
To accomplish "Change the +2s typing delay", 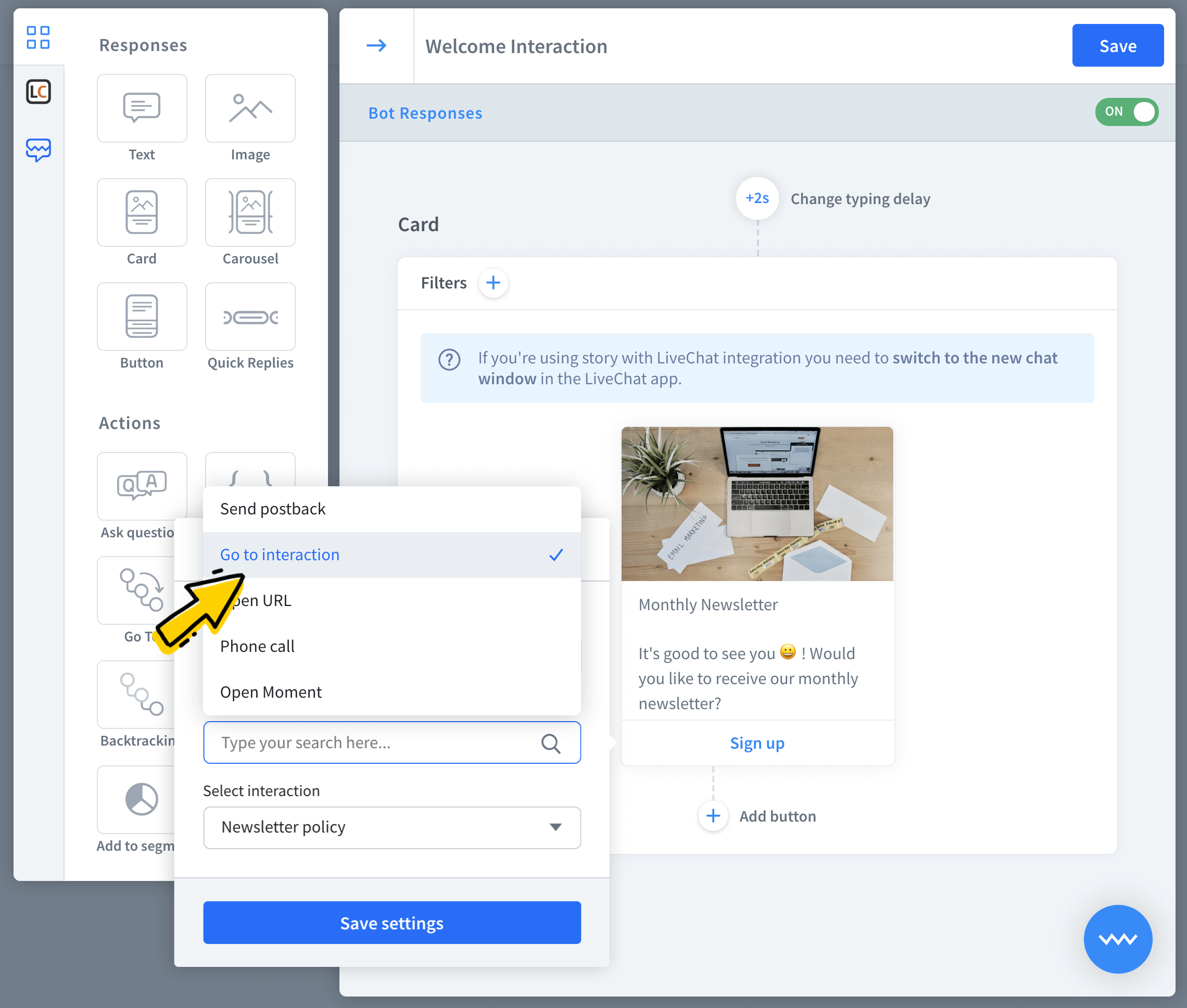I will 757,199.
